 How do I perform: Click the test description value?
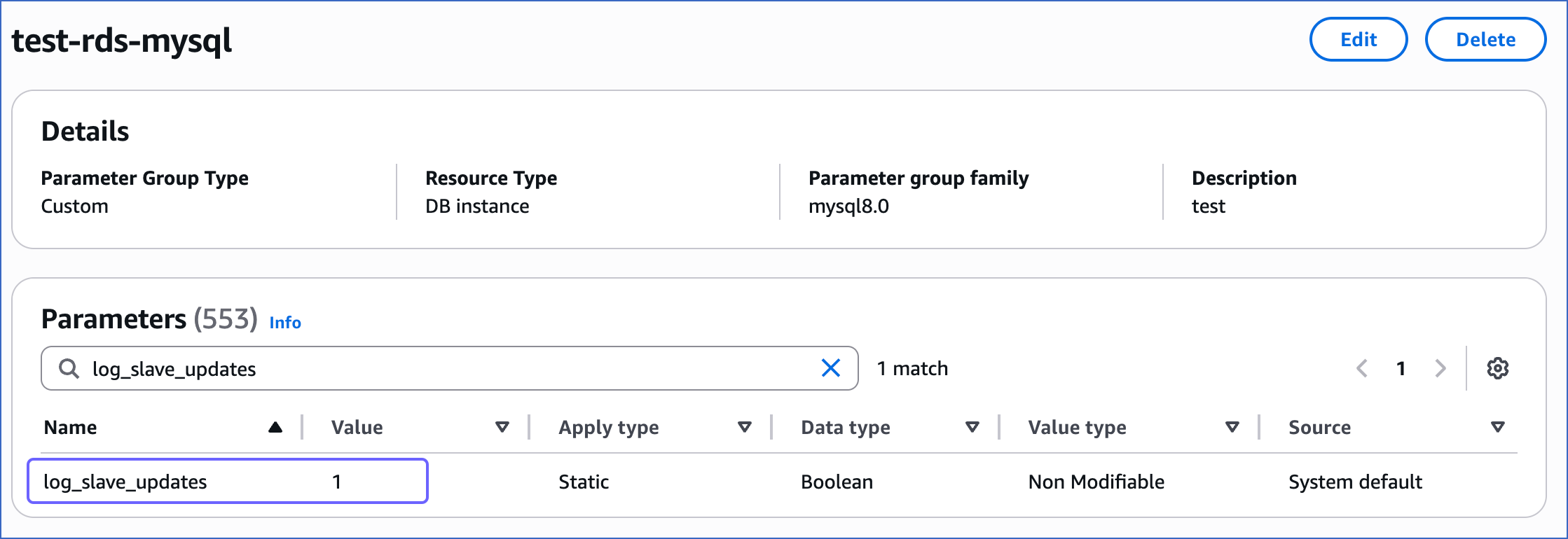point(1209,206)
